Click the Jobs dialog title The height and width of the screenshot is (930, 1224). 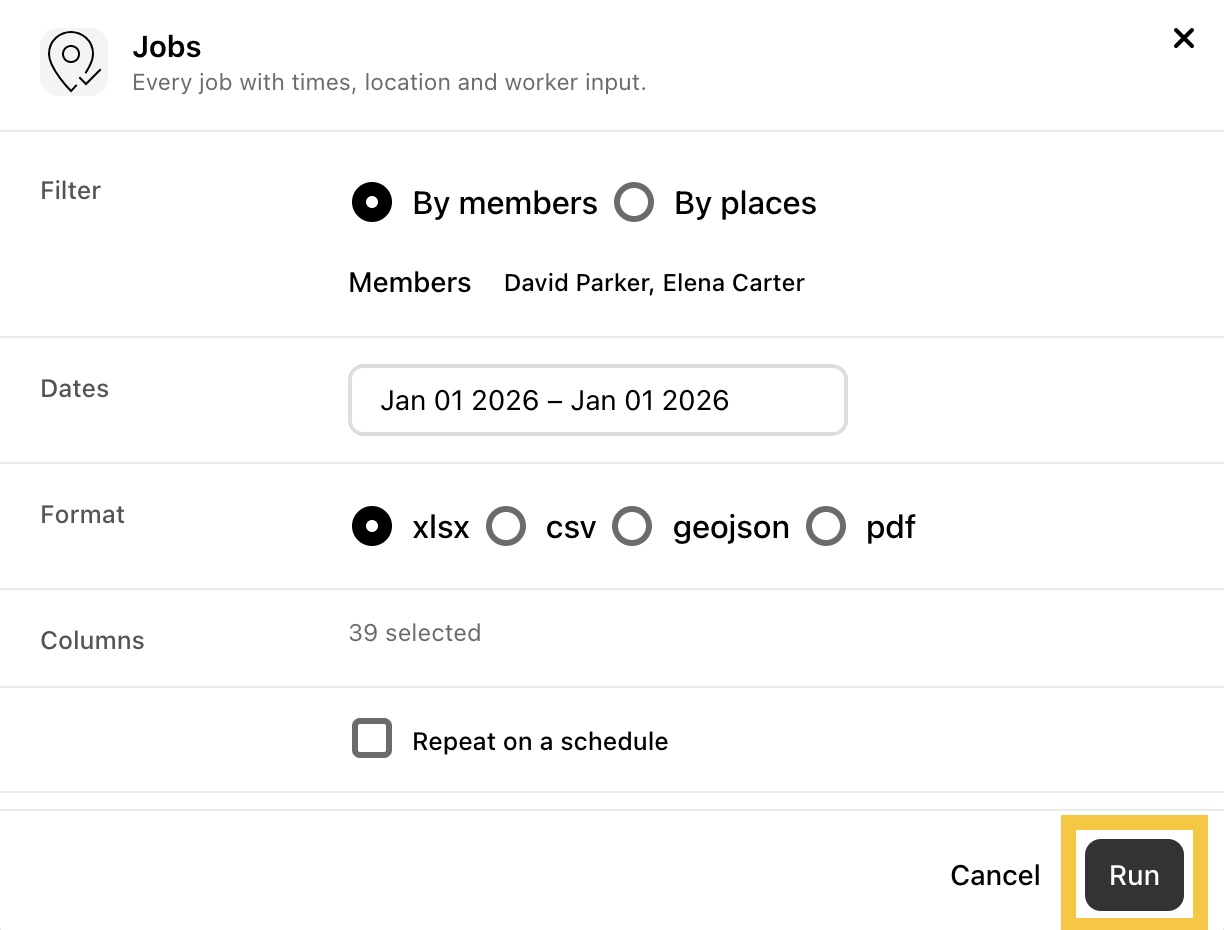167,47
